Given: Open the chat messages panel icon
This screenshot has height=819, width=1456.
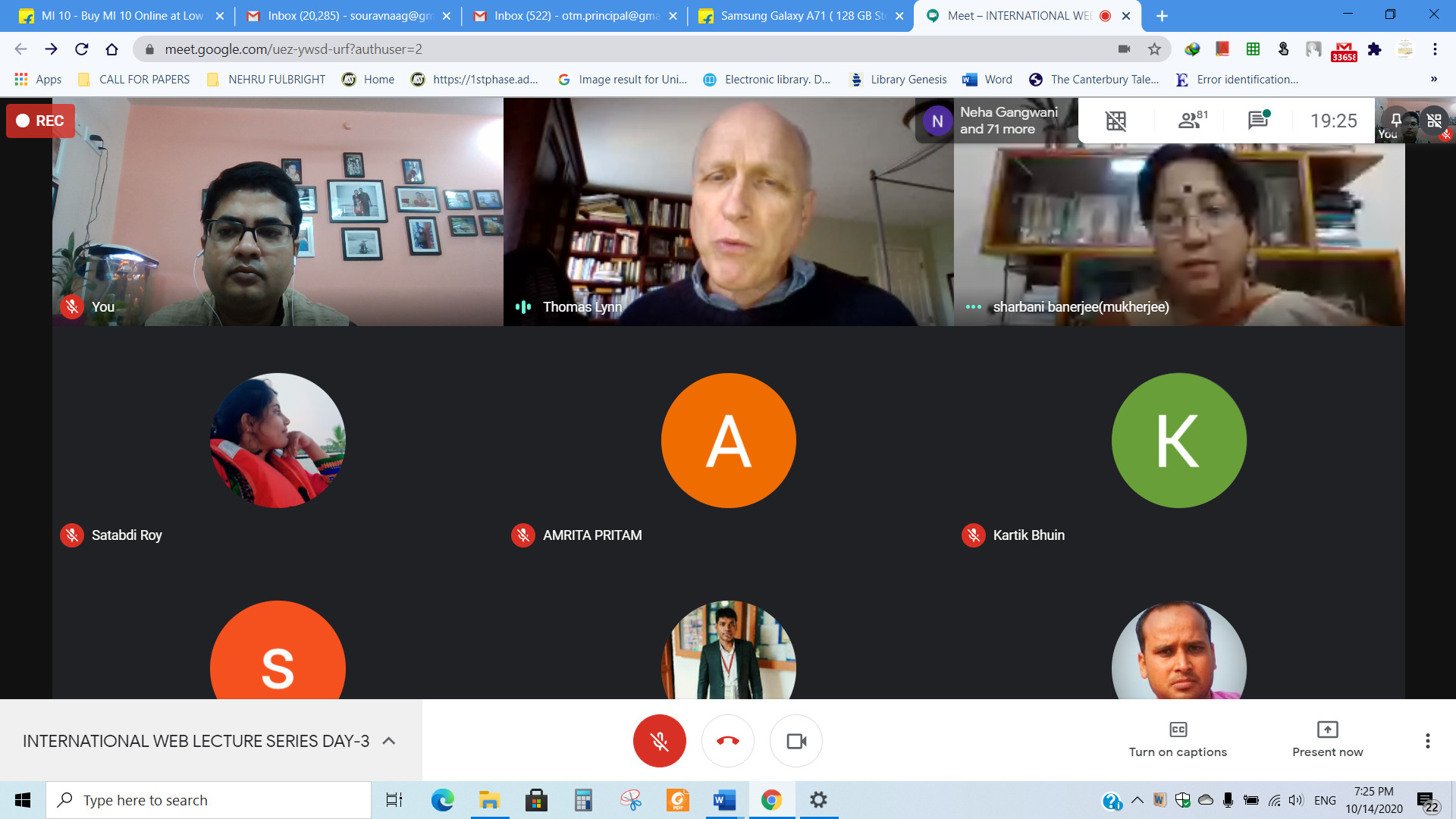Looking at the screenshot, I should (x=1257, y=121).
